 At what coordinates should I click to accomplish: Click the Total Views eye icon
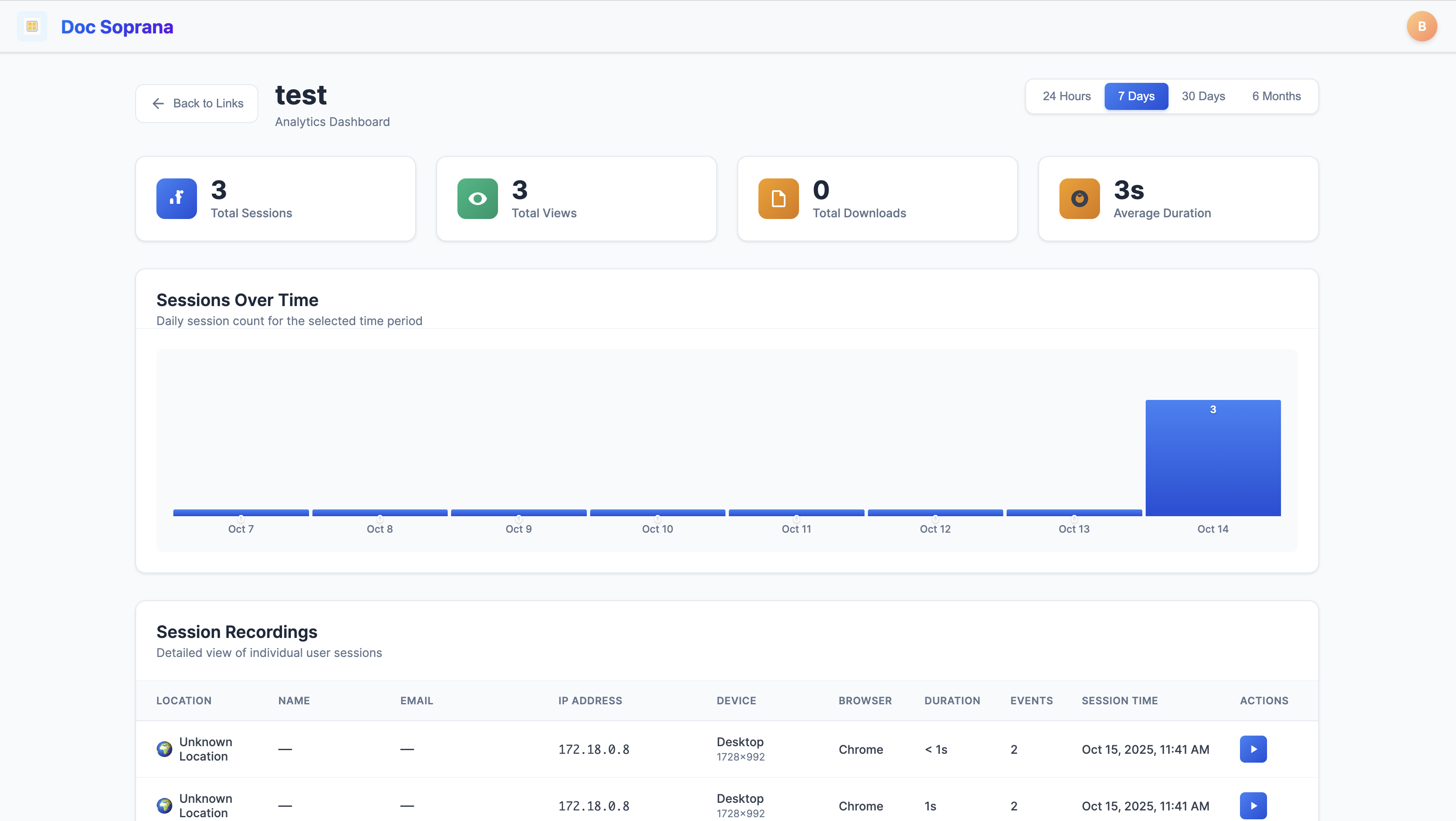pos(477,199)
